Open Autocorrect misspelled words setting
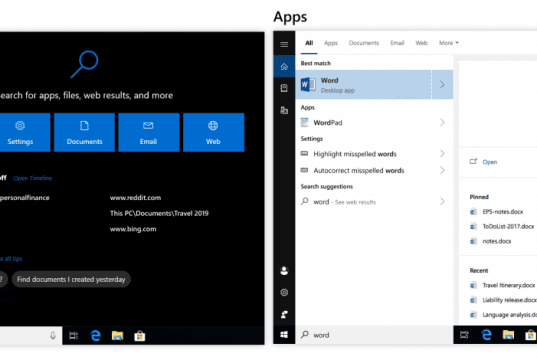The height and width of the screenshot is (360, 537). (359, 170)
